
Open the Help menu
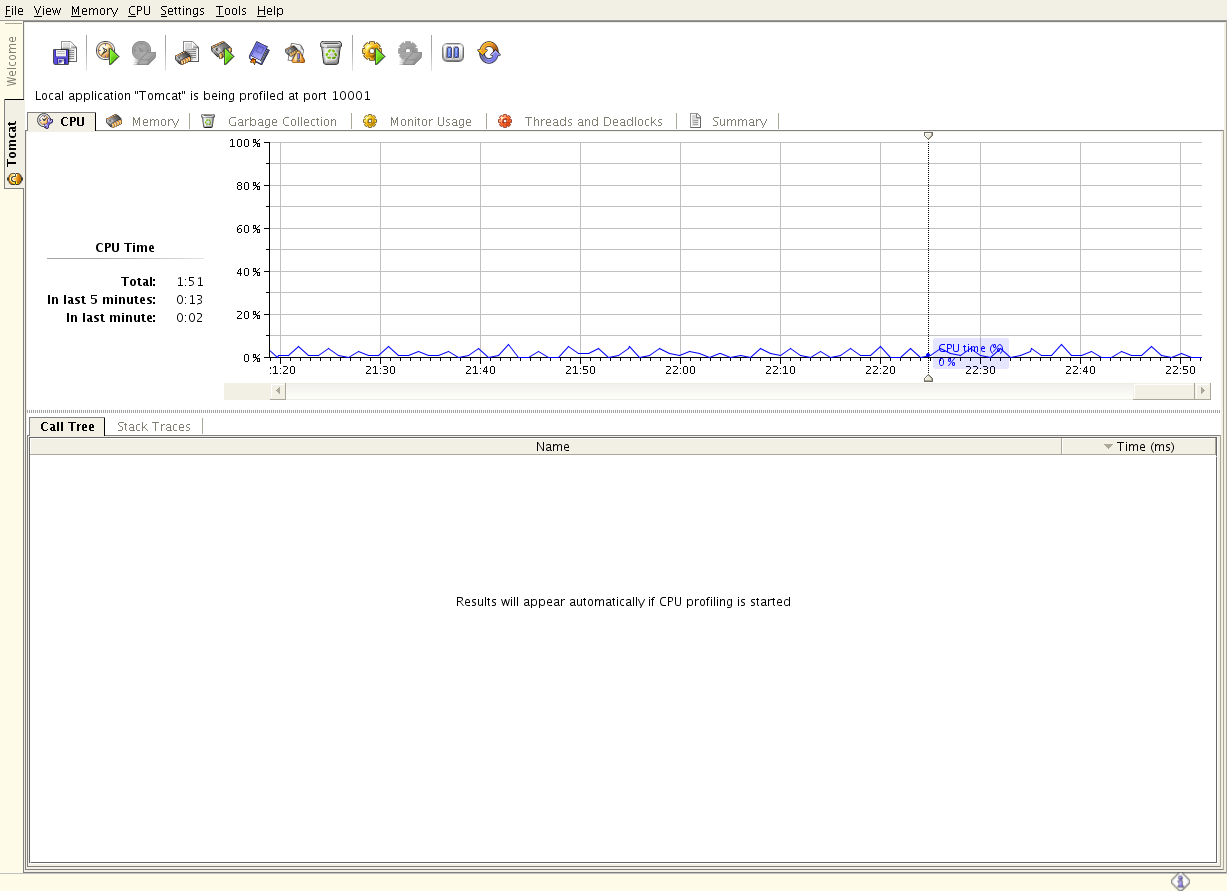(270, 11)
